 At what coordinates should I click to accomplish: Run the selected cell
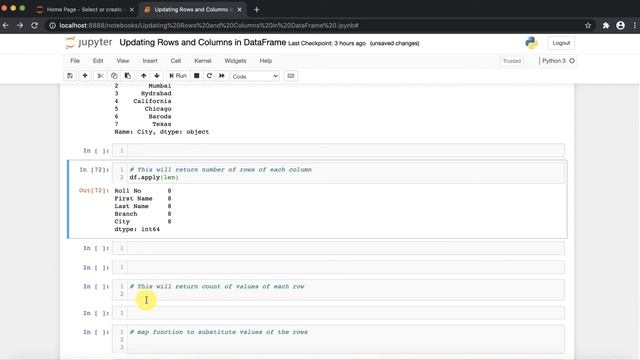point(178,76)
